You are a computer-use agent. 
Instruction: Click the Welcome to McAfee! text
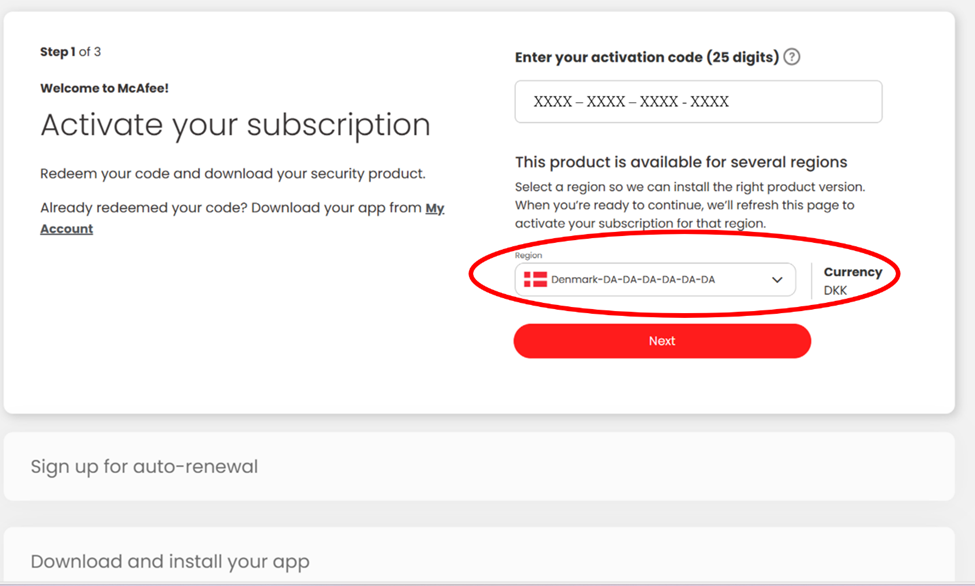(104, 88)
